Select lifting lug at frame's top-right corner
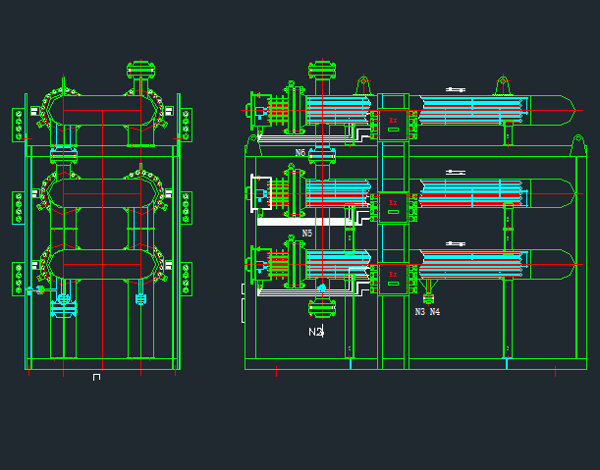The image size is (600, 470). tap(577, 144)
